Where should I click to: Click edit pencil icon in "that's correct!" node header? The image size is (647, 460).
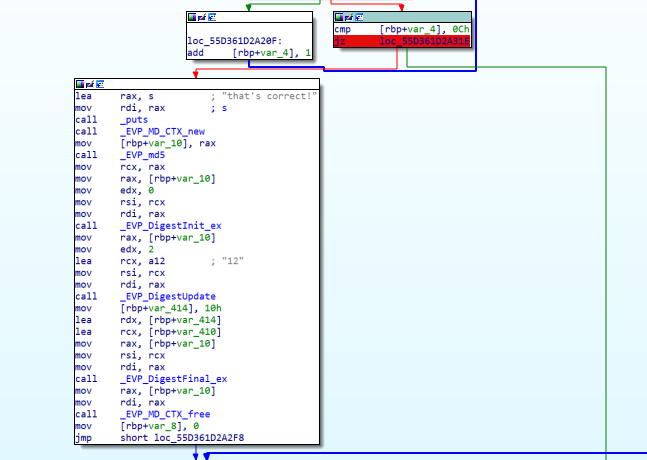click(90, 84)
